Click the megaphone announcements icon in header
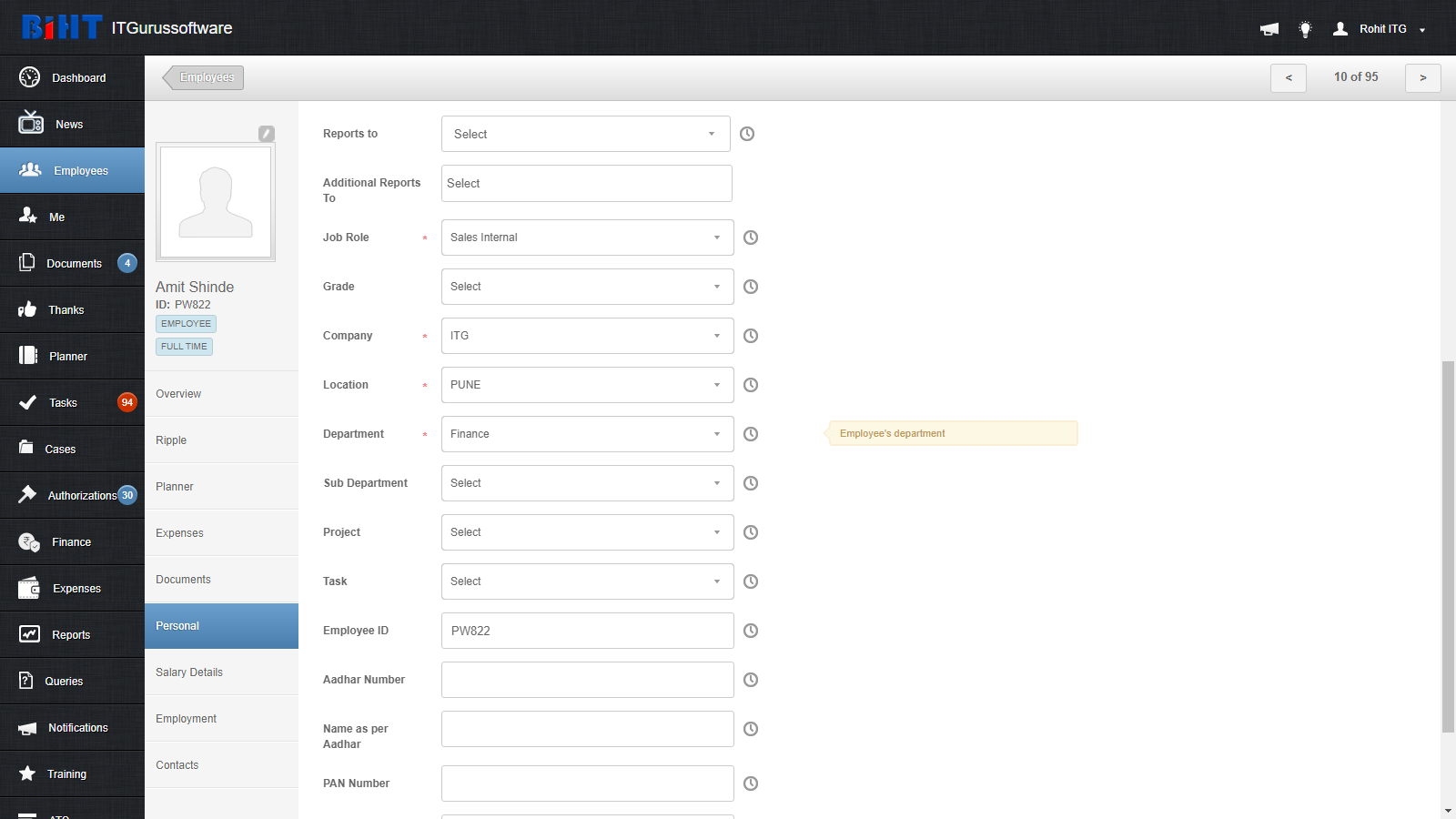Screen dimensions: 1456x819 coord(1269,29)
